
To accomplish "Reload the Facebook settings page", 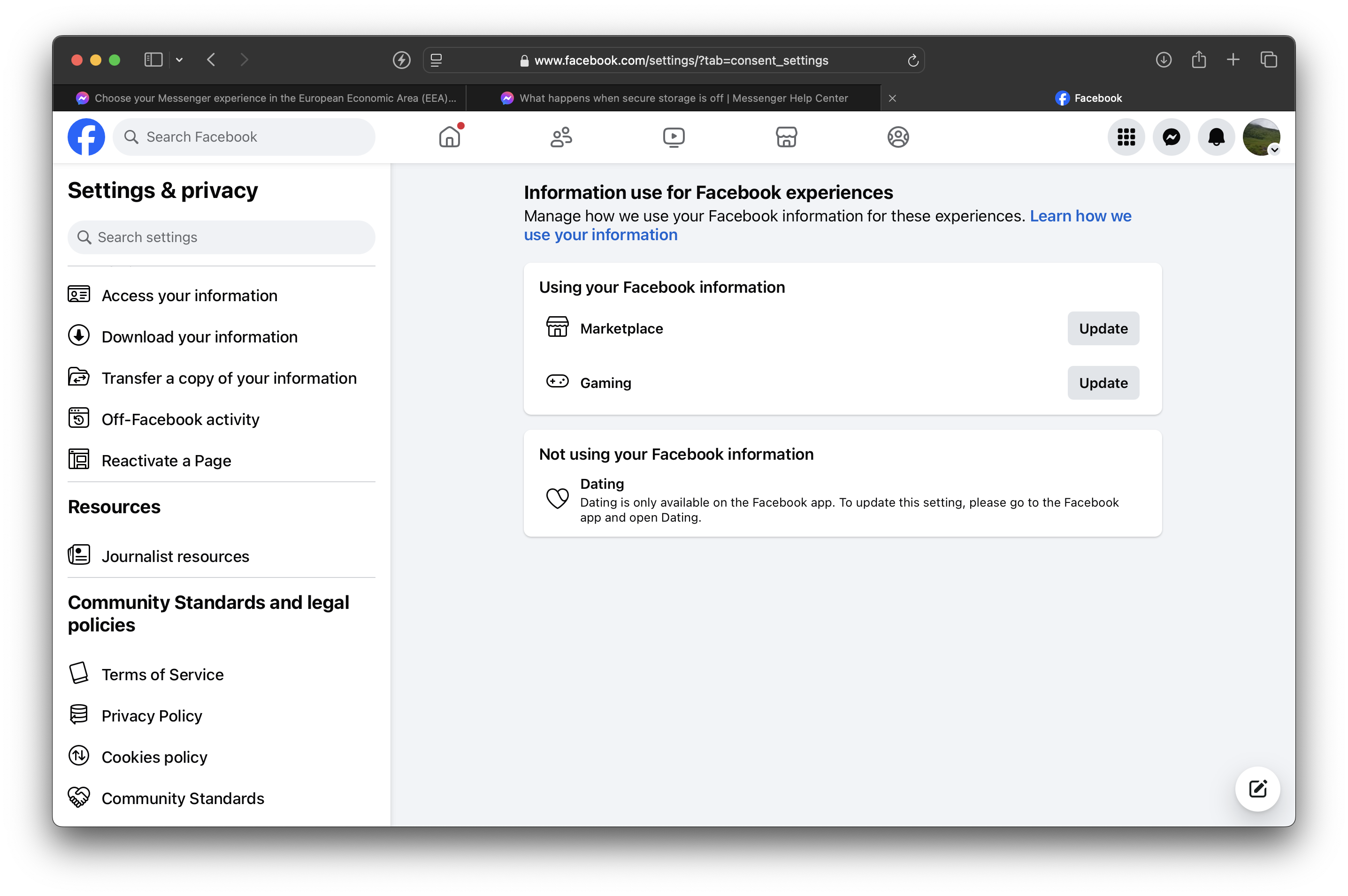I will [913, 60].
